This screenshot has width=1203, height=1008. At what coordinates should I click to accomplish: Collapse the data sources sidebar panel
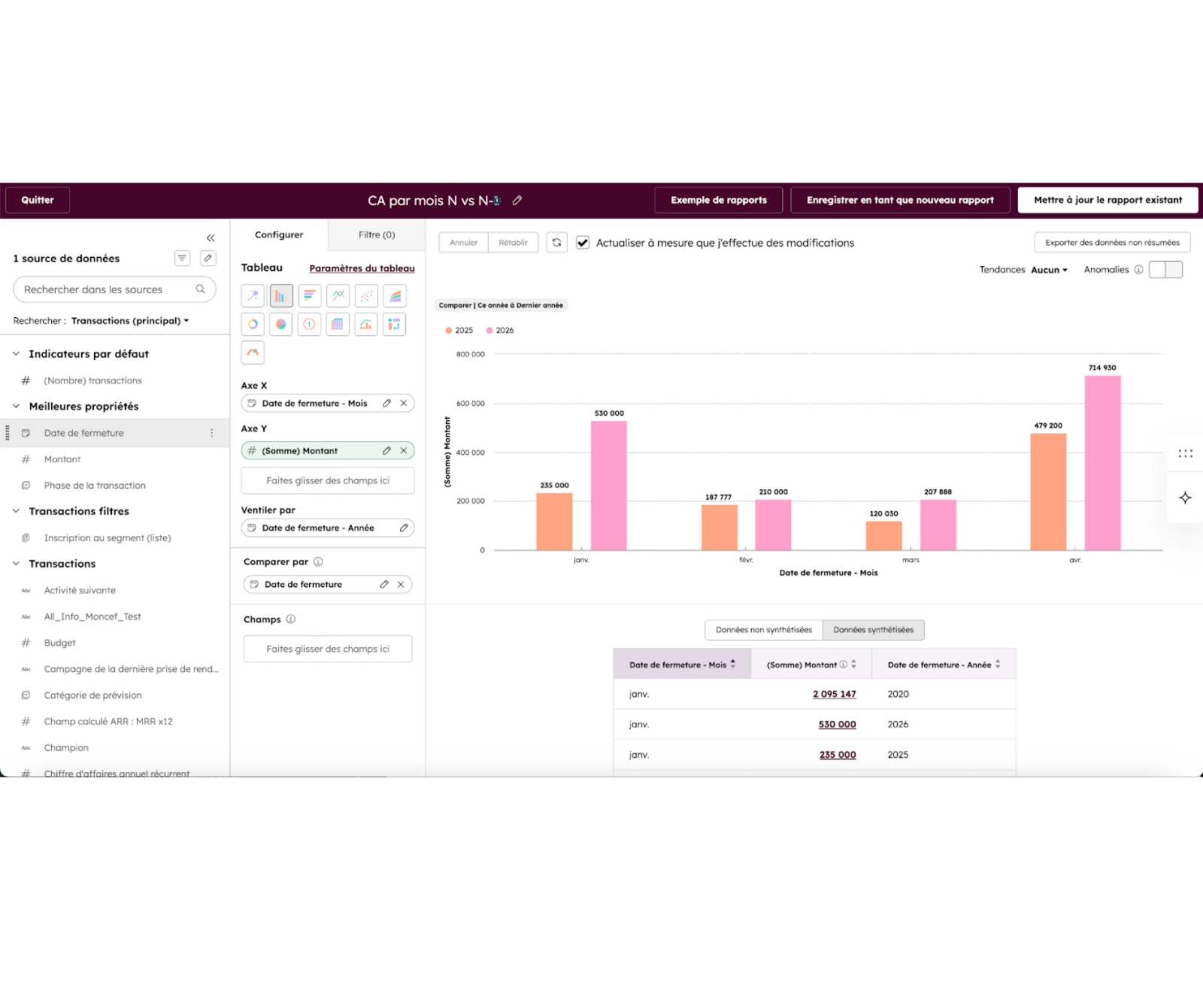pos(211,238)
